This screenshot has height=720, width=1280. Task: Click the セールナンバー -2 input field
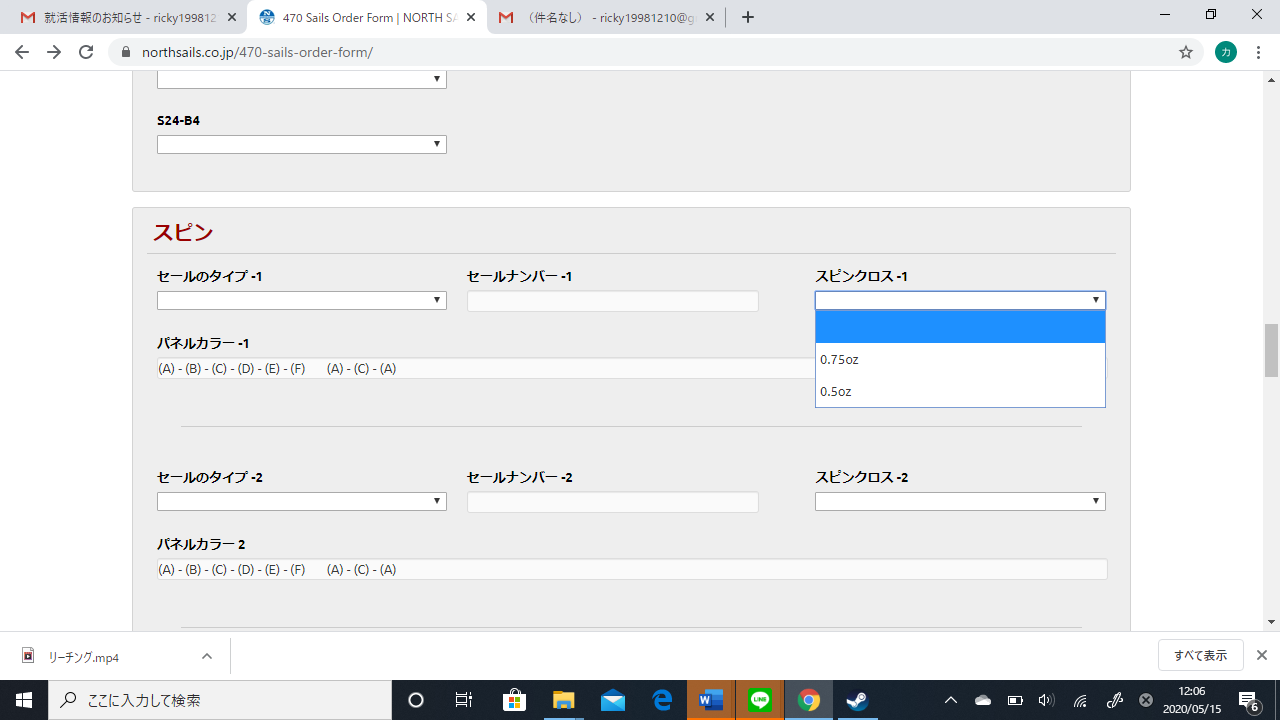[613, 502]
